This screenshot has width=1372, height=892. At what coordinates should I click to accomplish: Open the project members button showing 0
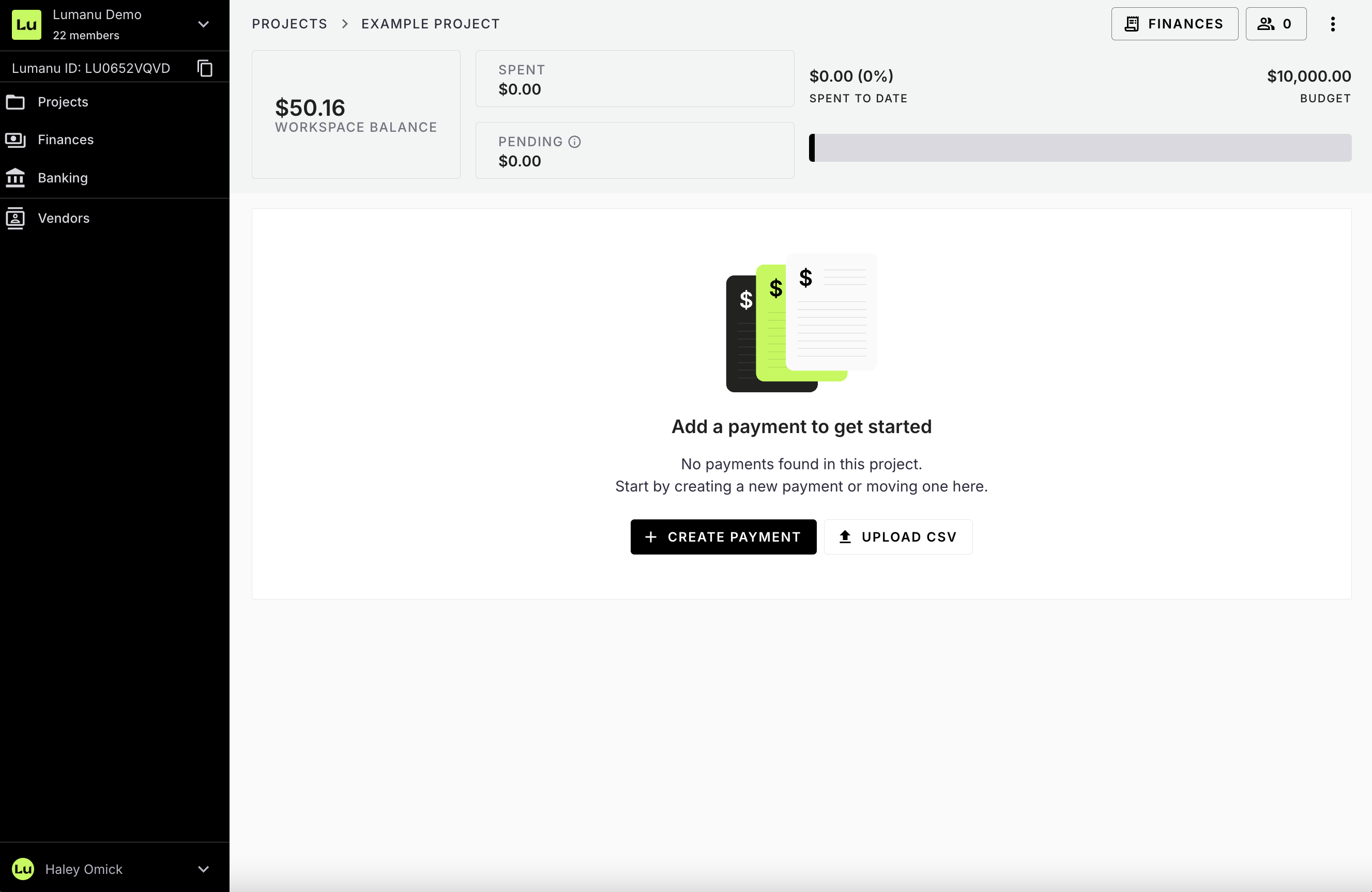pos(1275,24)
